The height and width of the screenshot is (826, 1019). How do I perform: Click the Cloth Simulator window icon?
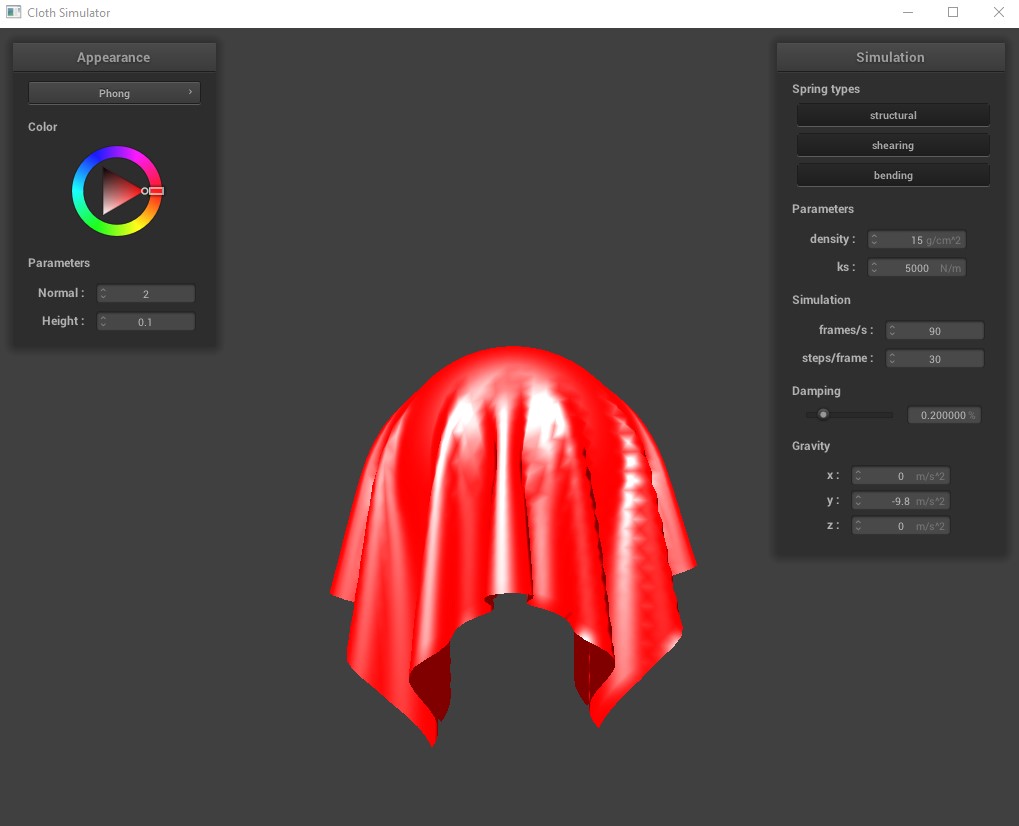coord(13,12)
